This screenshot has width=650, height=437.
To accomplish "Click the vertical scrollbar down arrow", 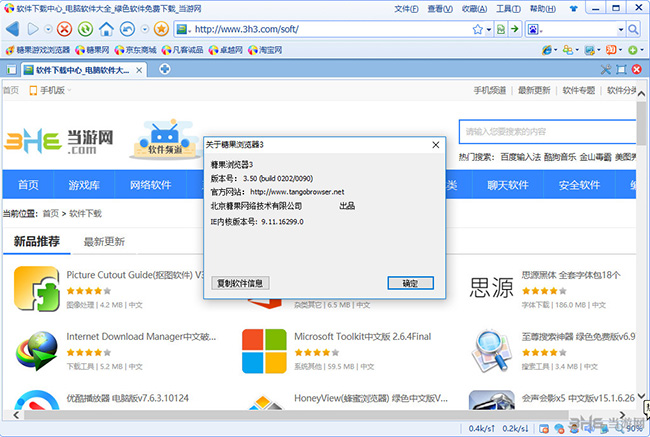I will tap(641, 396).
